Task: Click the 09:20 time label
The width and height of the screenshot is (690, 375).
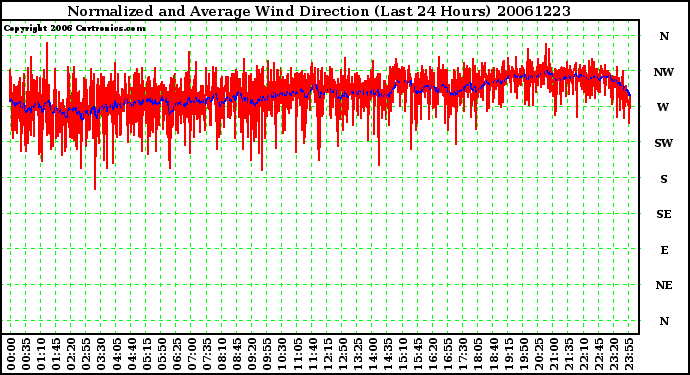Action: tap(252, 354)
